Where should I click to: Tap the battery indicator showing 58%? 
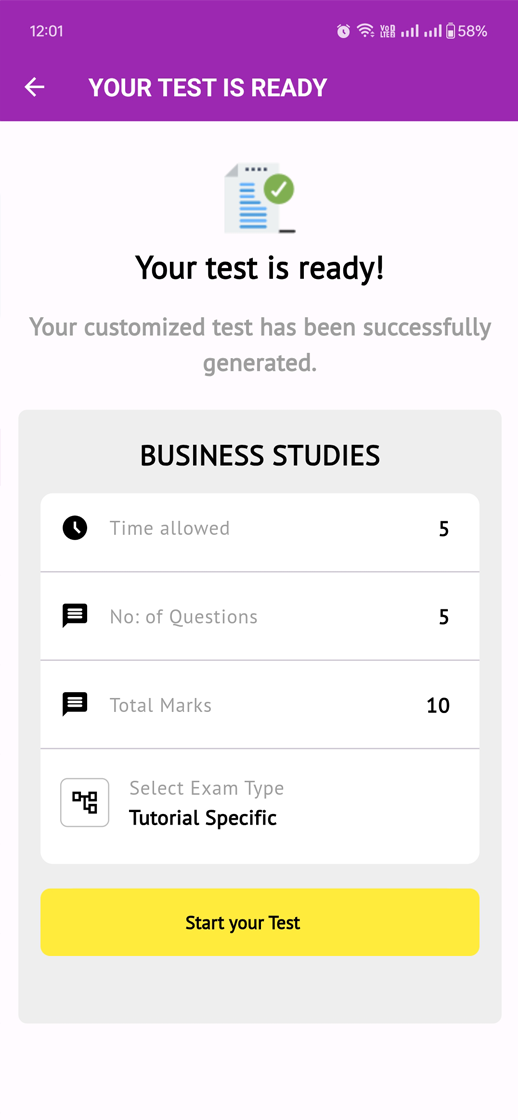coord(467,31)
